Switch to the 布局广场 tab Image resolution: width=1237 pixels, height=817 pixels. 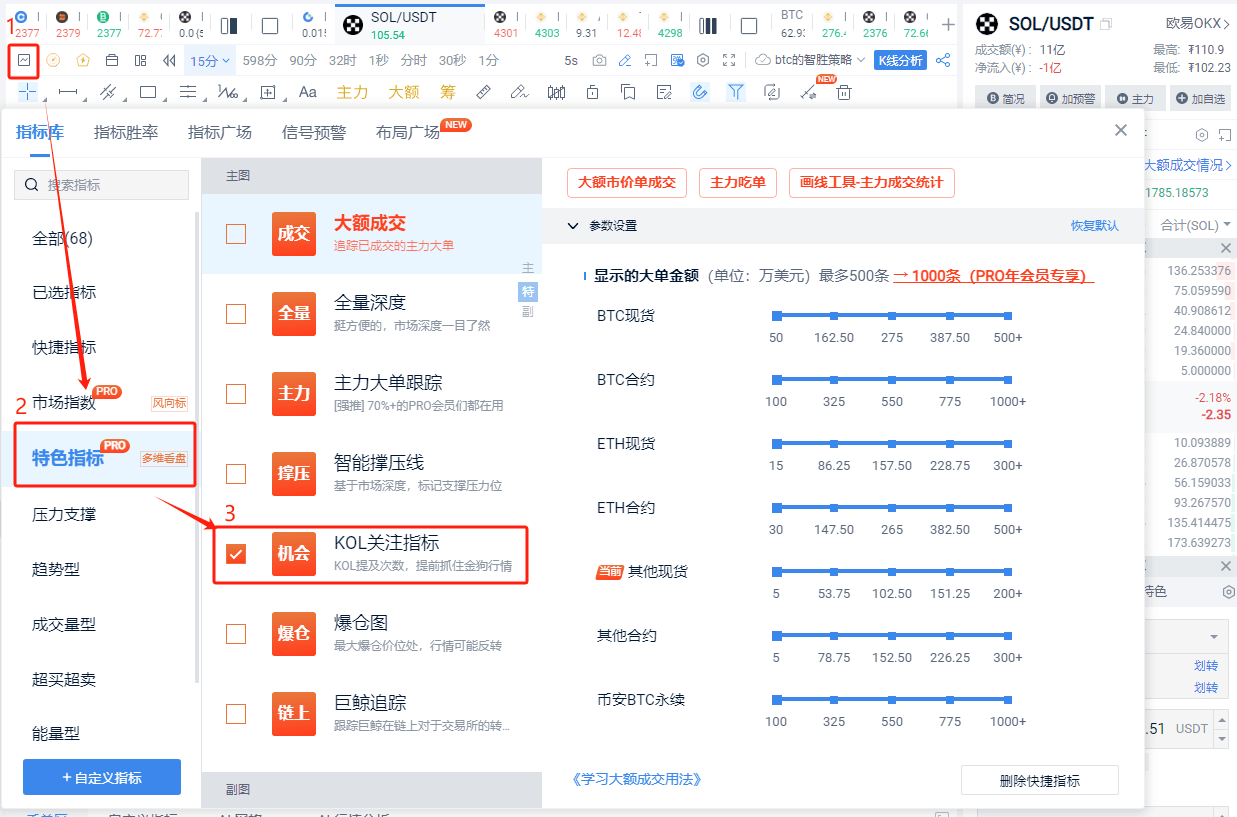coord(408,132)
